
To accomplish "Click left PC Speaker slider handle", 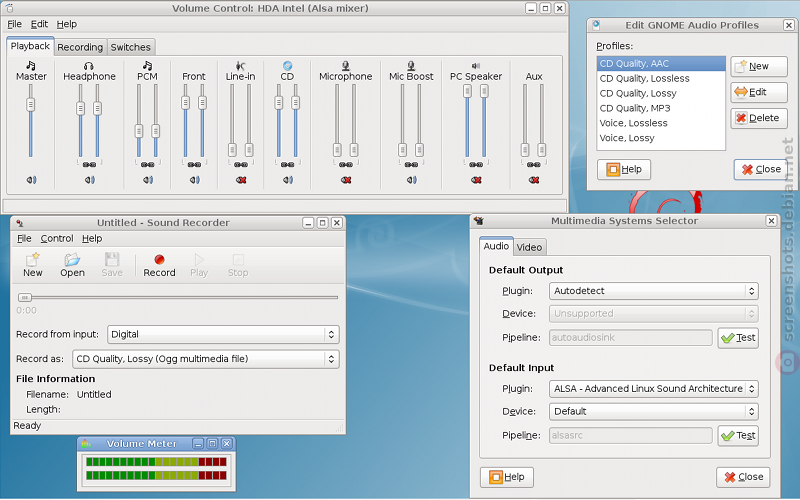I will (x=467, y=91).
